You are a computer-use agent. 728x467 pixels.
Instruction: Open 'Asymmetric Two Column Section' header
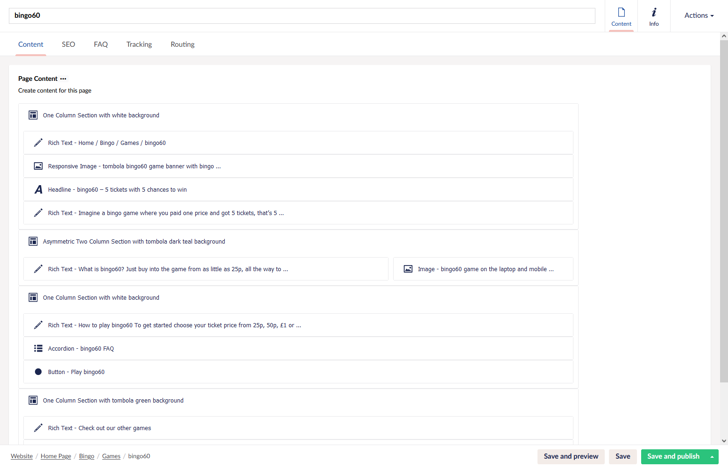click(299, 241)
